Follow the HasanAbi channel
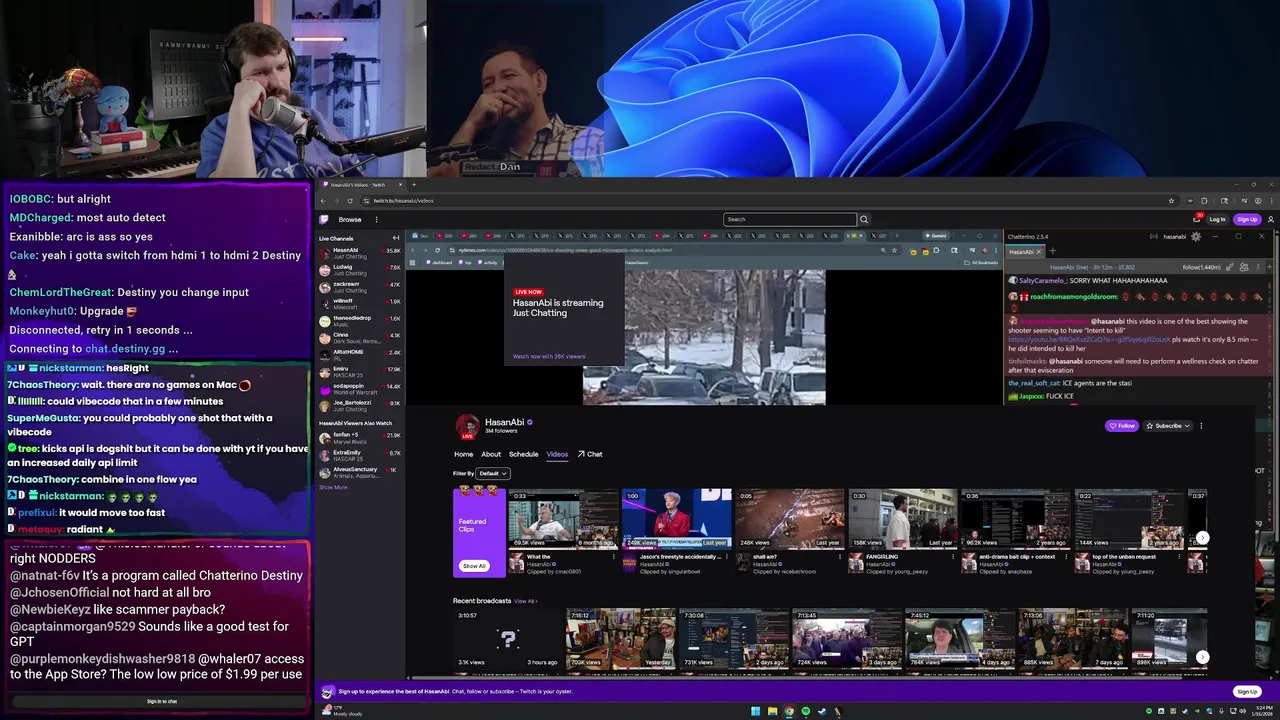 1122,425
